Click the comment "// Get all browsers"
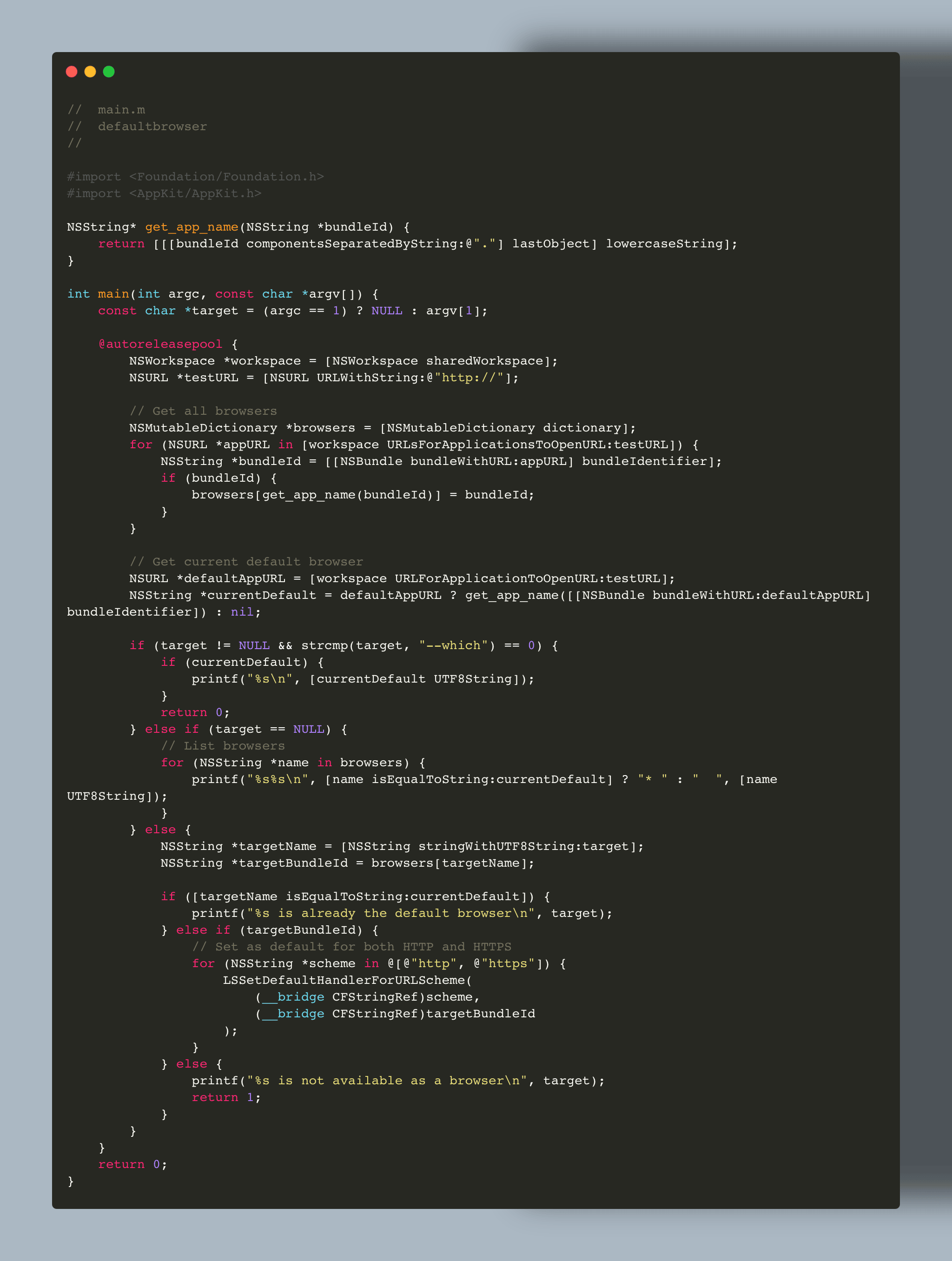 tap(203, 411)
